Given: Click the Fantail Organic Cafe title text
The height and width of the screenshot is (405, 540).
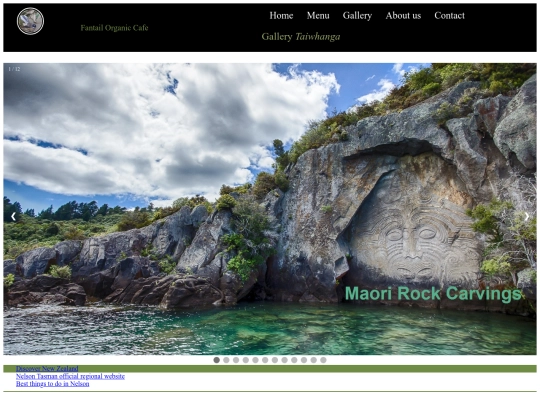Looking at the screenshot, I should pos(114,28).
